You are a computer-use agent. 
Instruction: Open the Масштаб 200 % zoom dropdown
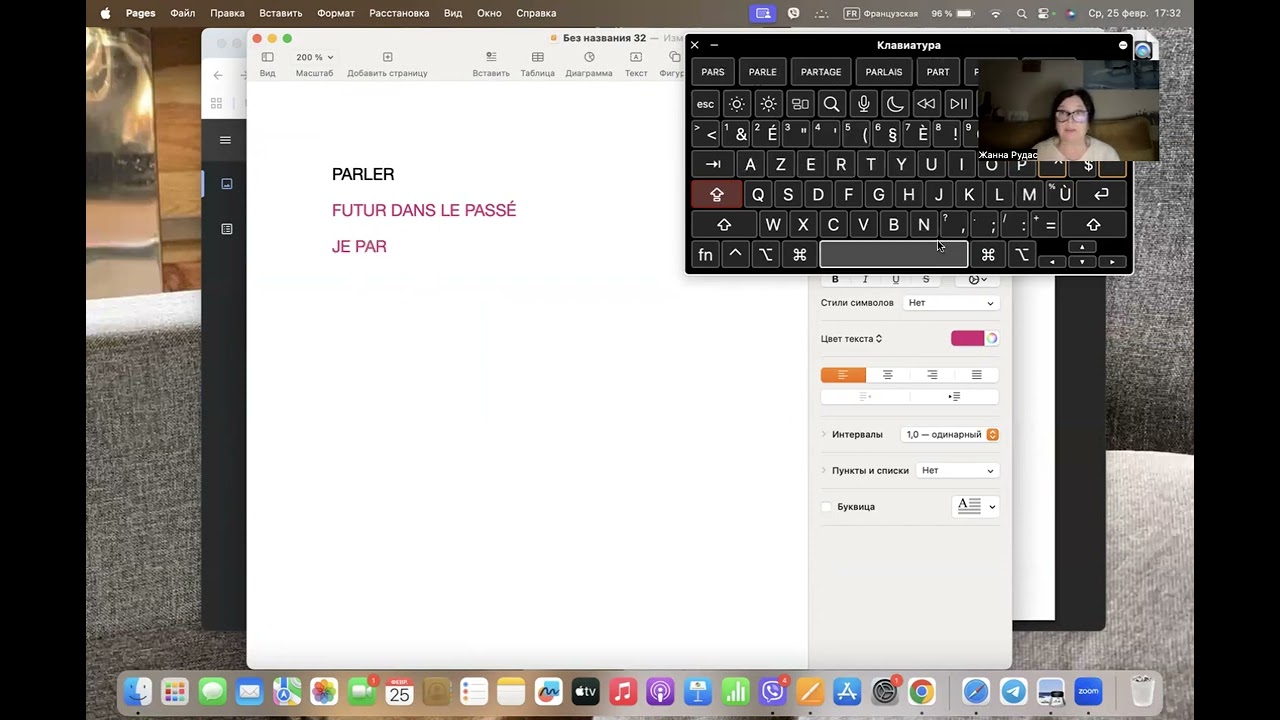314,58
